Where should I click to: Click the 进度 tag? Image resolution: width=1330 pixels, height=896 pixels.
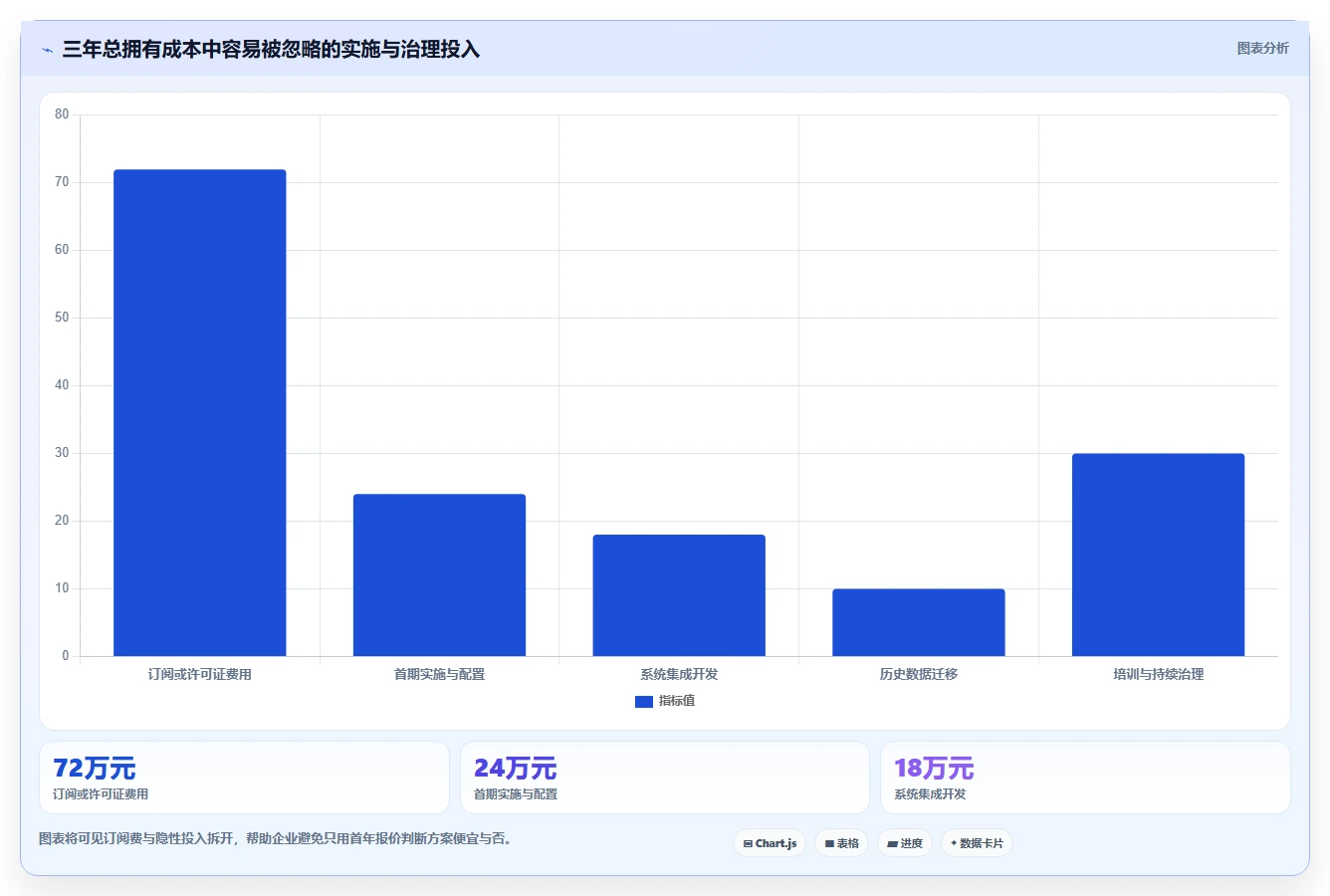(x=905, y=843)
